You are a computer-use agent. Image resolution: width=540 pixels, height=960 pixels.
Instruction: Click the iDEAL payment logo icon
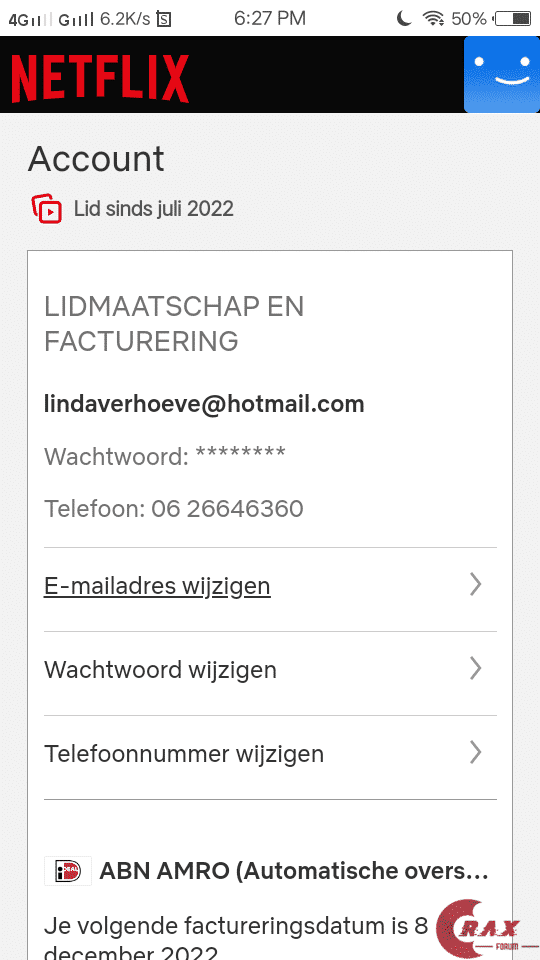pos(68,871)
